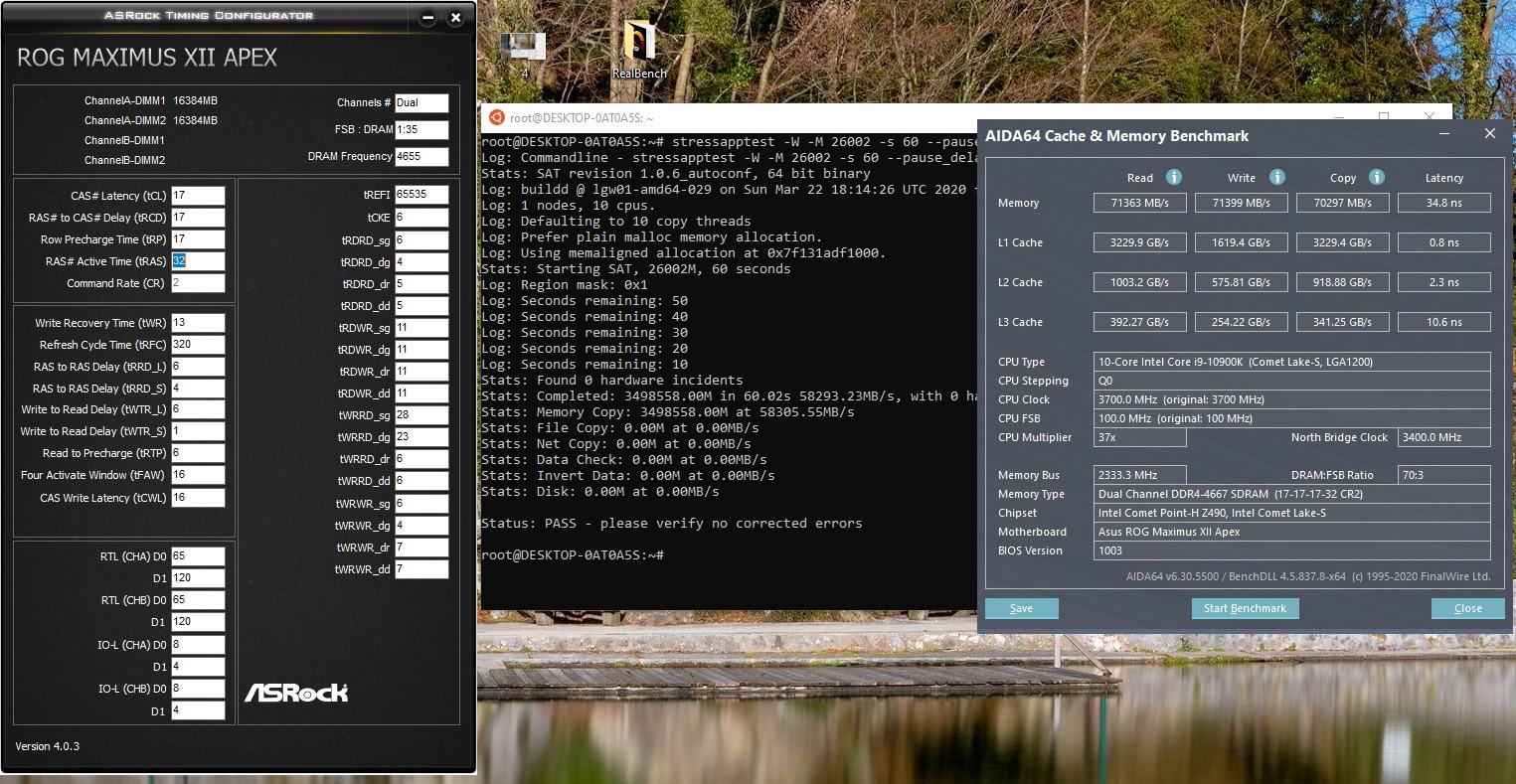Click the CAS# Latency (tCL) field
The width and height of the screenshot is (1516, 784).
(x=198, y=196)
